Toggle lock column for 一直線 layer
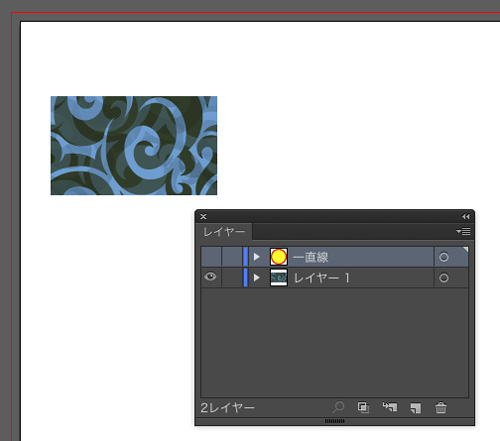Screen dimensions: 500x441 pyautogui.click(x=232, y=257)
